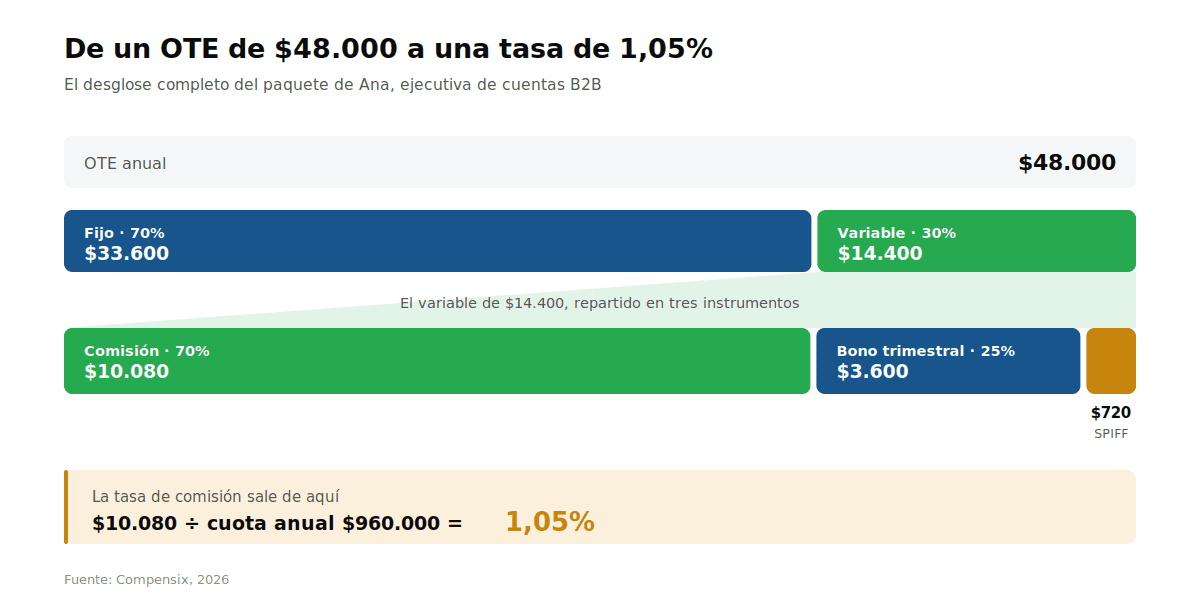Click the orange SPIFF block
Viewport: 1200px width, 604px height.
coord(1111,361)
